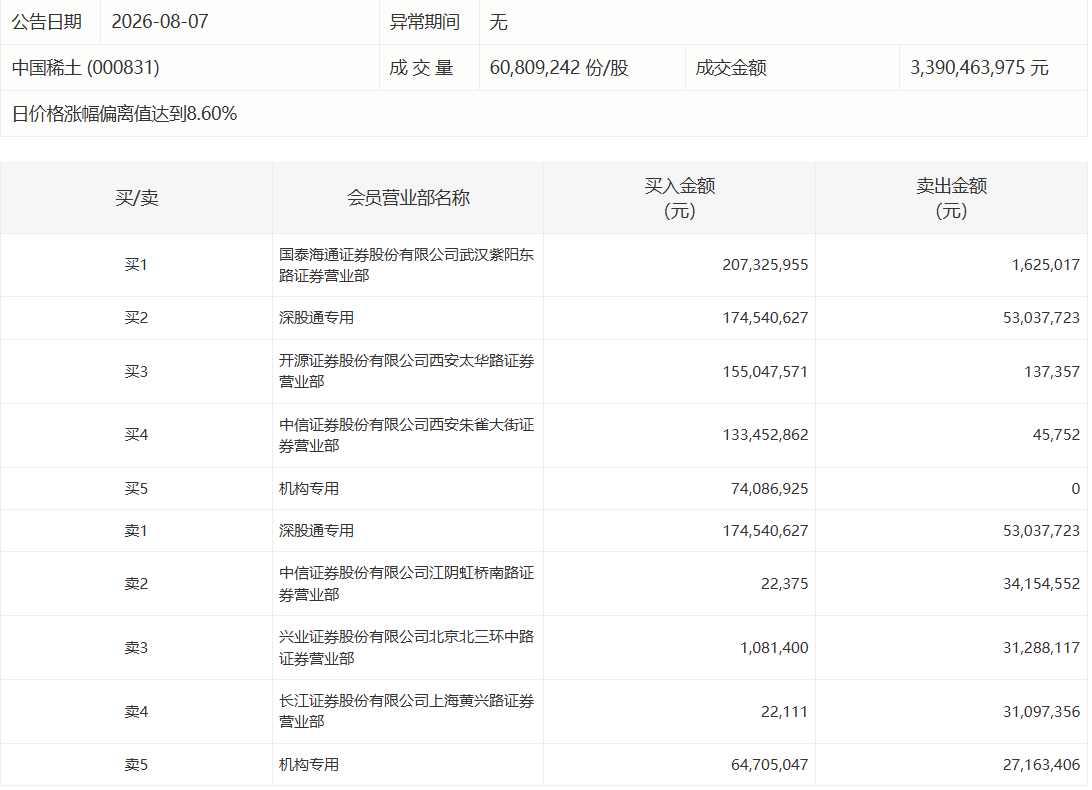Select buy amount 1,081,400
1092x790 pixels.
coord(774,648)
